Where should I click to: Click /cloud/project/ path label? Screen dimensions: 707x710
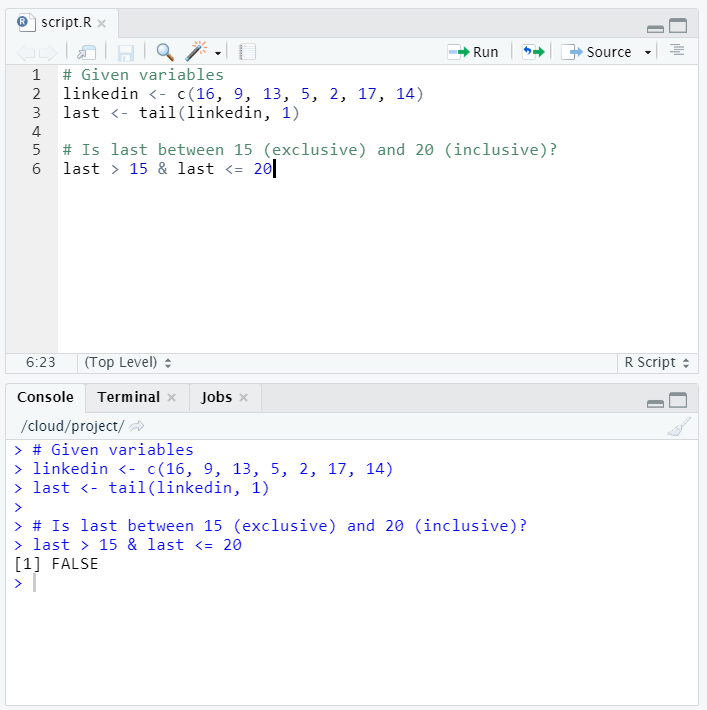[72, 426]
